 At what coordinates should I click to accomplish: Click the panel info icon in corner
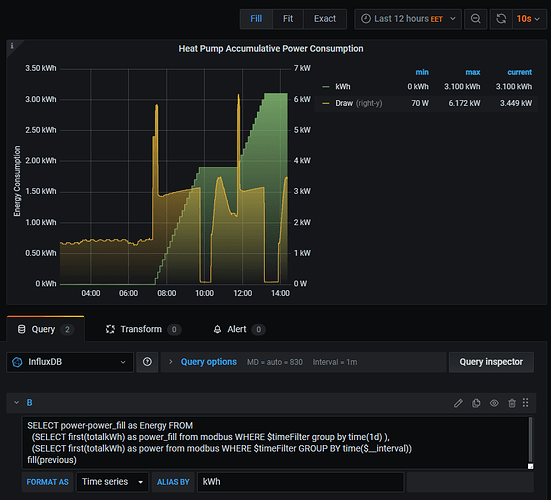click(12, 46)
